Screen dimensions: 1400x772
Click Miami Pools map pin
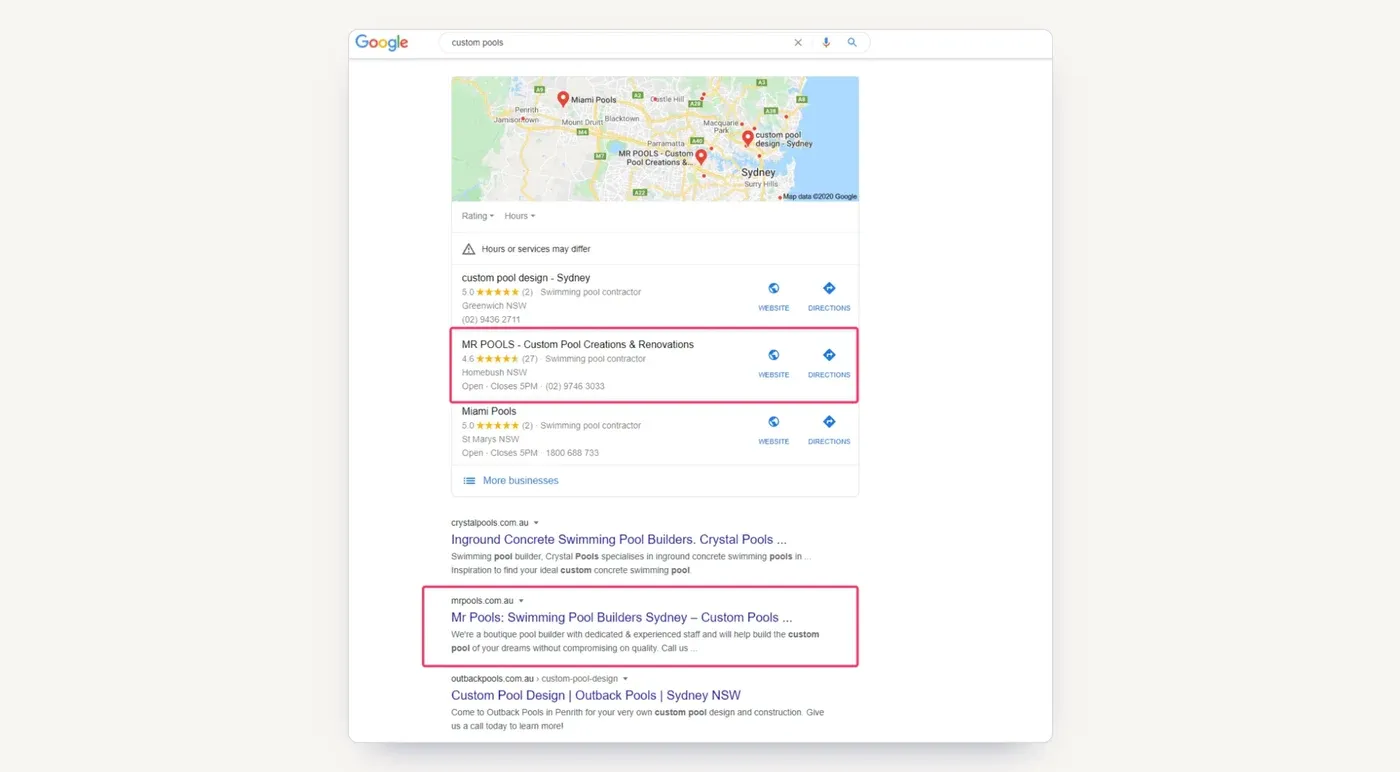point(563,99)
